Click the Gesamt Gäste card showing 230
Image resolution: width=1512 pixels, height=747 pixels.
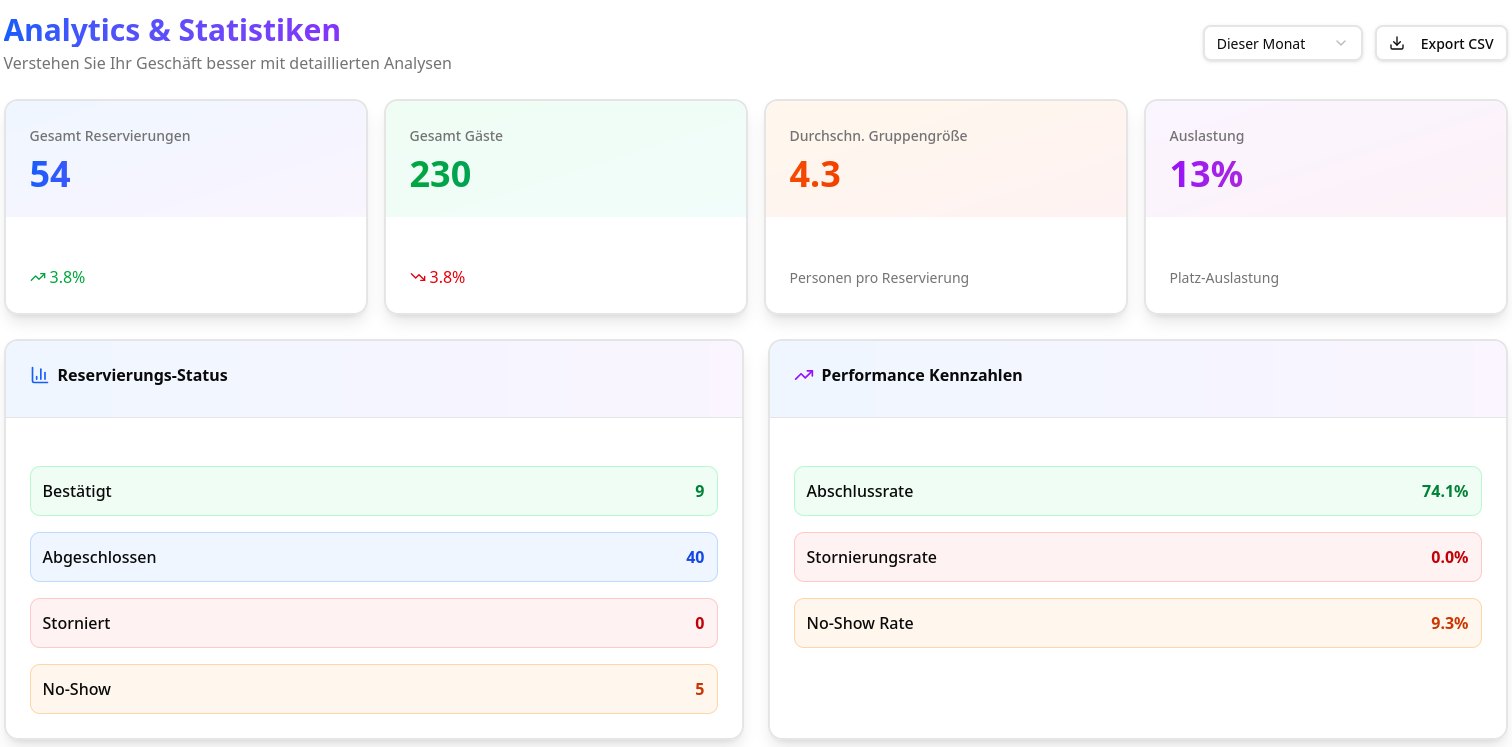(566, 207)
